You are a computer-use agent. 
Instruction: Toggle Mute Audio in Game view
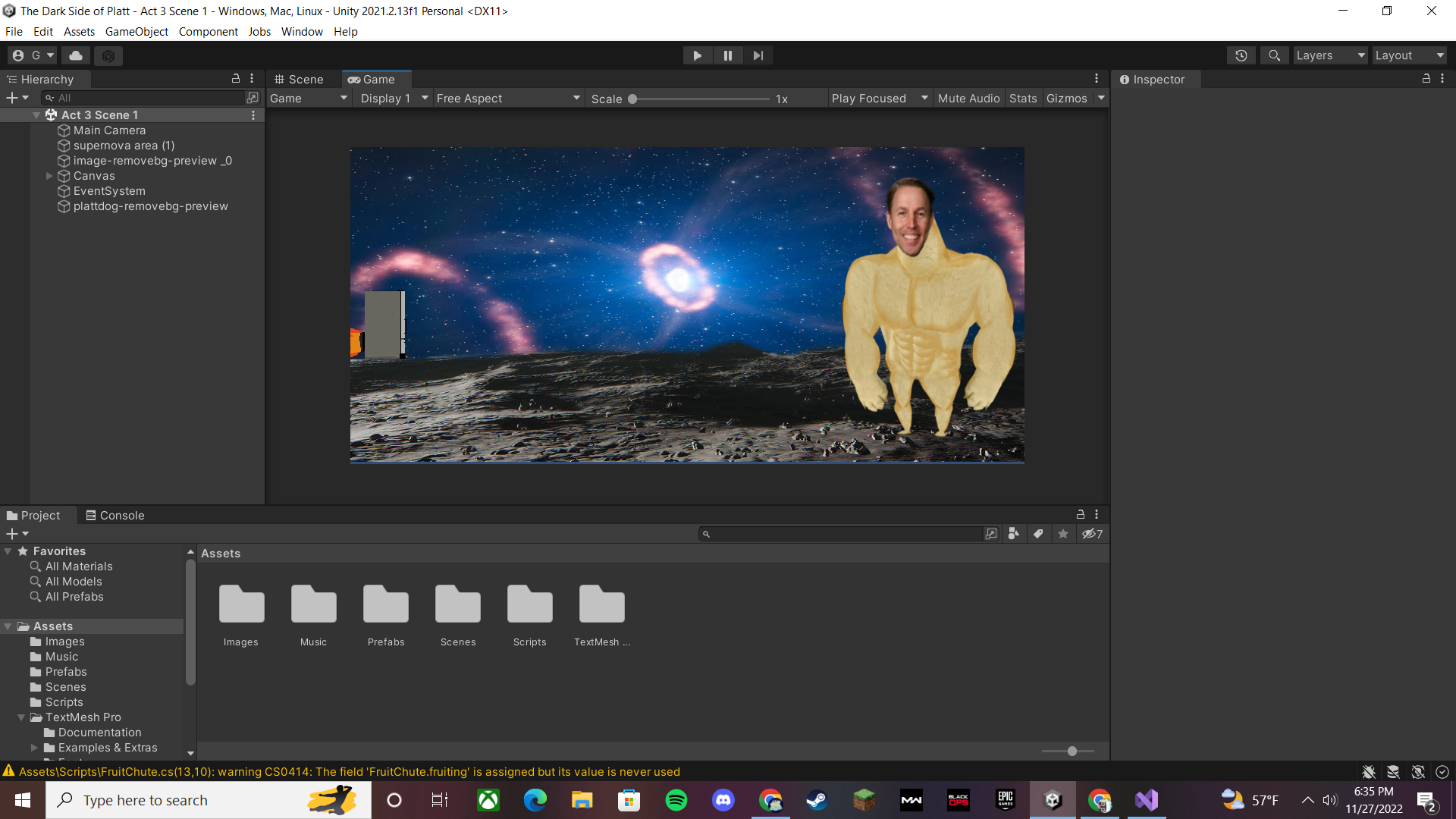point(968,99)
